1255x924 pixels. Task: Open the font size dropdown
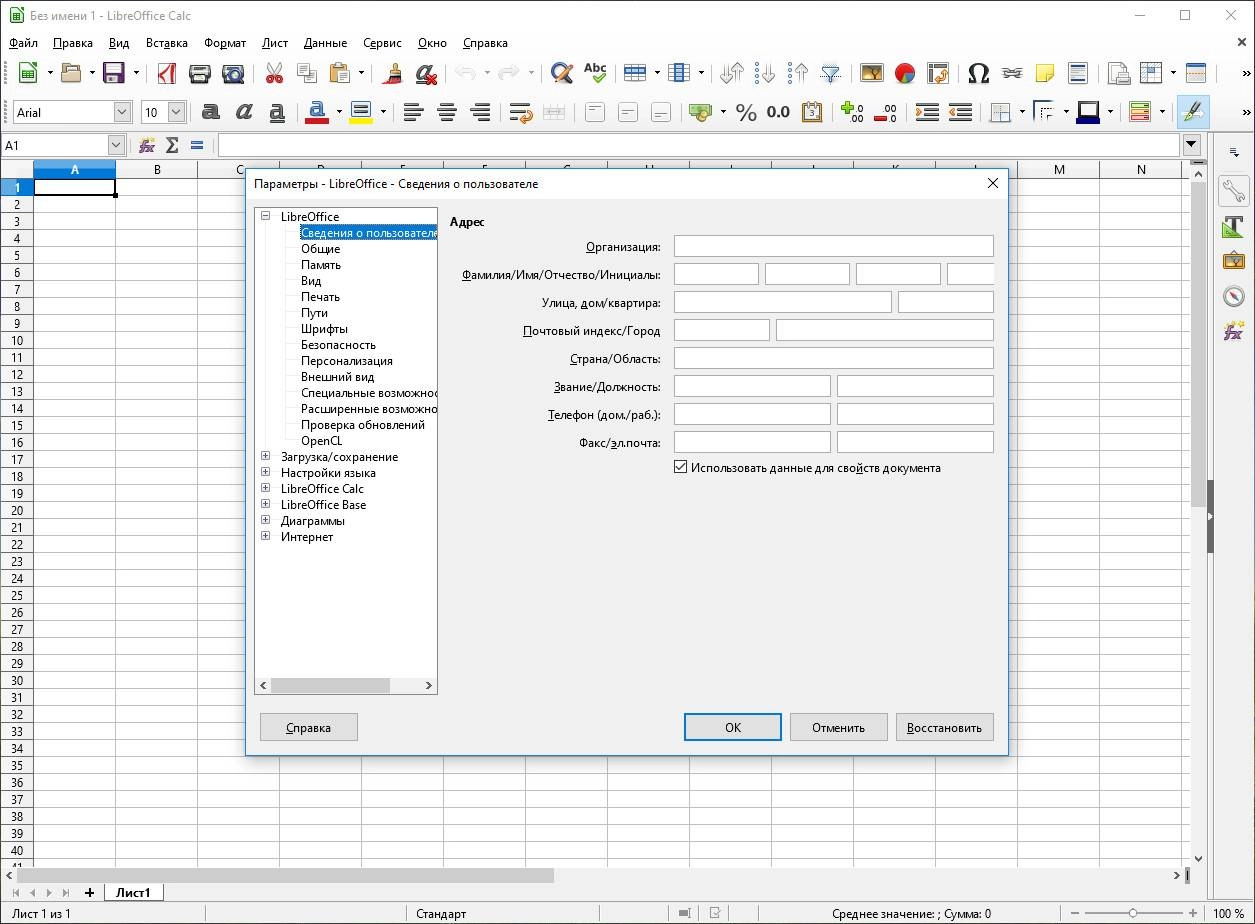pyautogui.click(x=177, y=112)
